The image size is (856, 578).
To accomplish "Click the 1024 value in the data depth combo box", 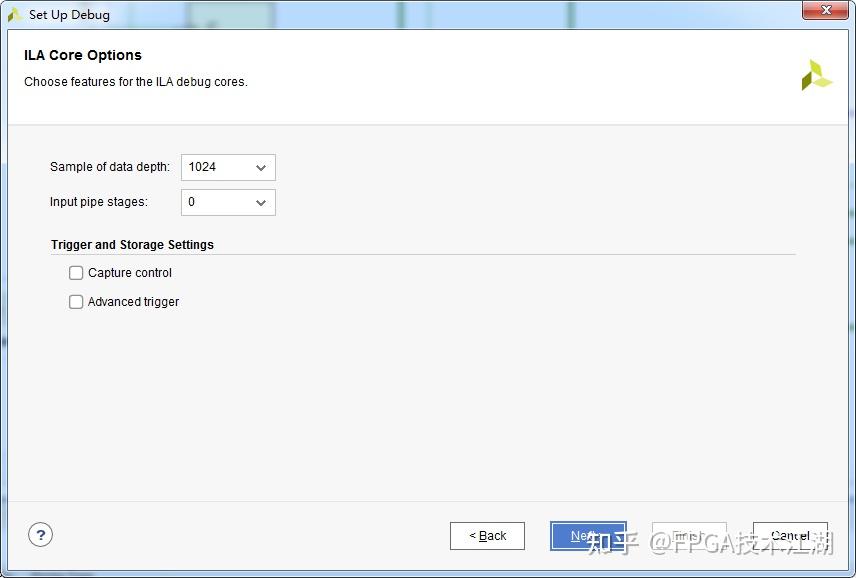I will (x=202, y=167).
